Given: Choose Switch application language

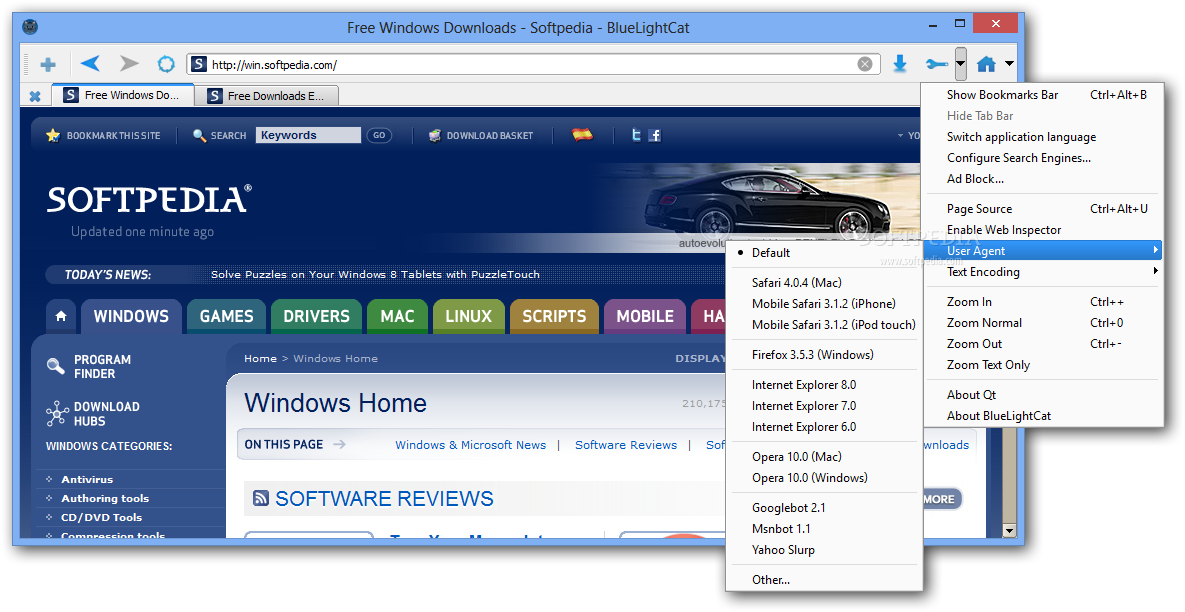Looking at the screenshot, I should click(x=1045, y=137).
